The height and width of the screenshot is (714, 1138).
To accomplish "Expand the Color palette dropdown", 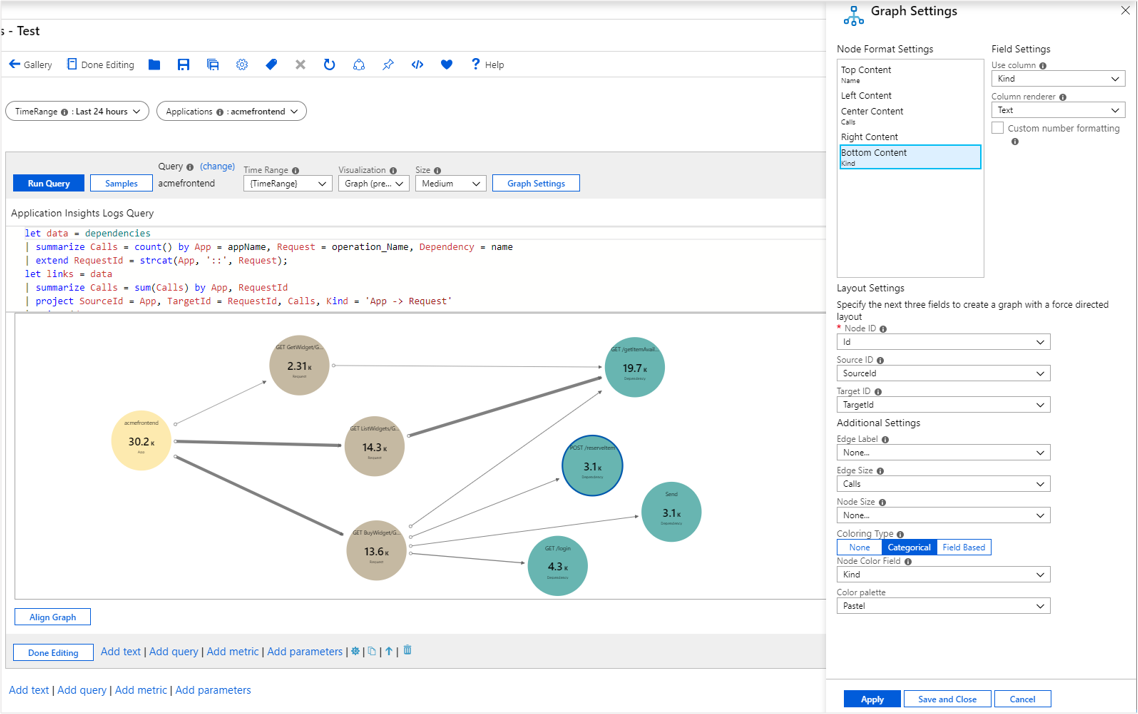I will (x=943, y=606).
